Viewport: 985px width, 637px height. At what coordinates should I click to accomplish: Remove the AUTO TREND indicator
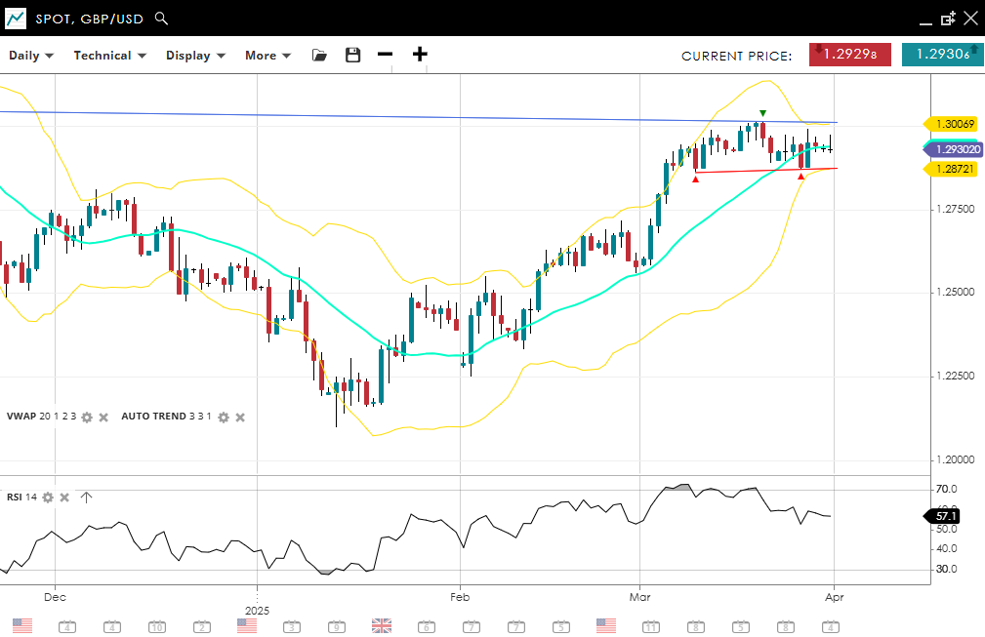click(240, 417)
